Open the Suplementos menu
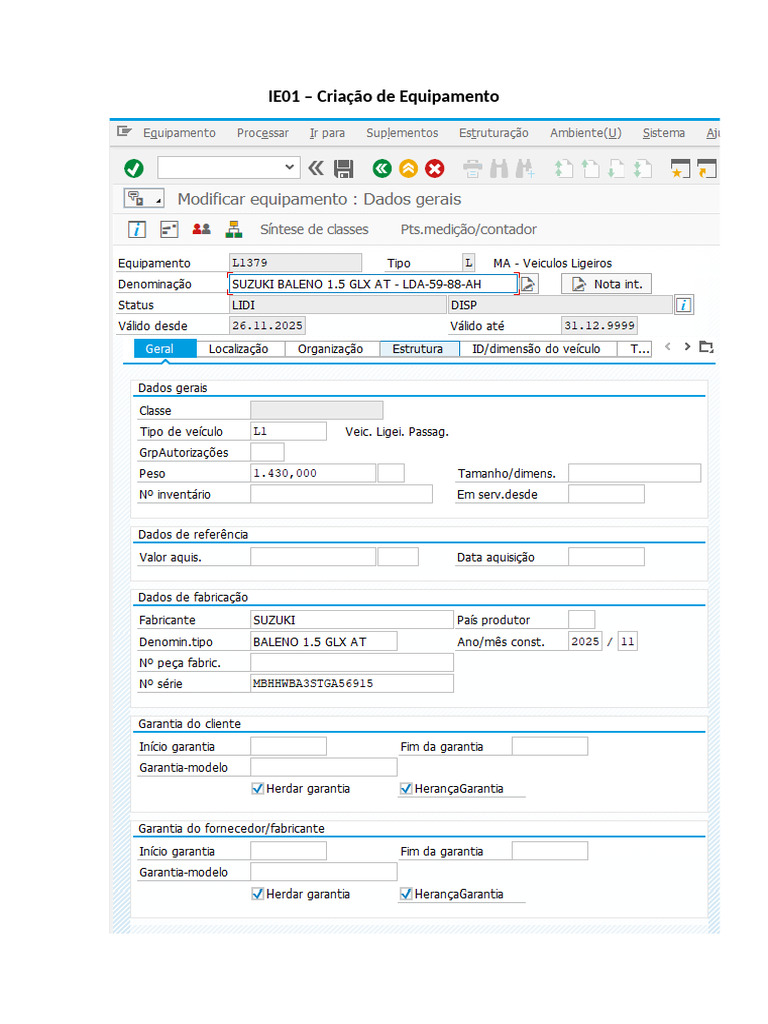The width and height of the screenshot is (768, 1024). pos(402,133)
